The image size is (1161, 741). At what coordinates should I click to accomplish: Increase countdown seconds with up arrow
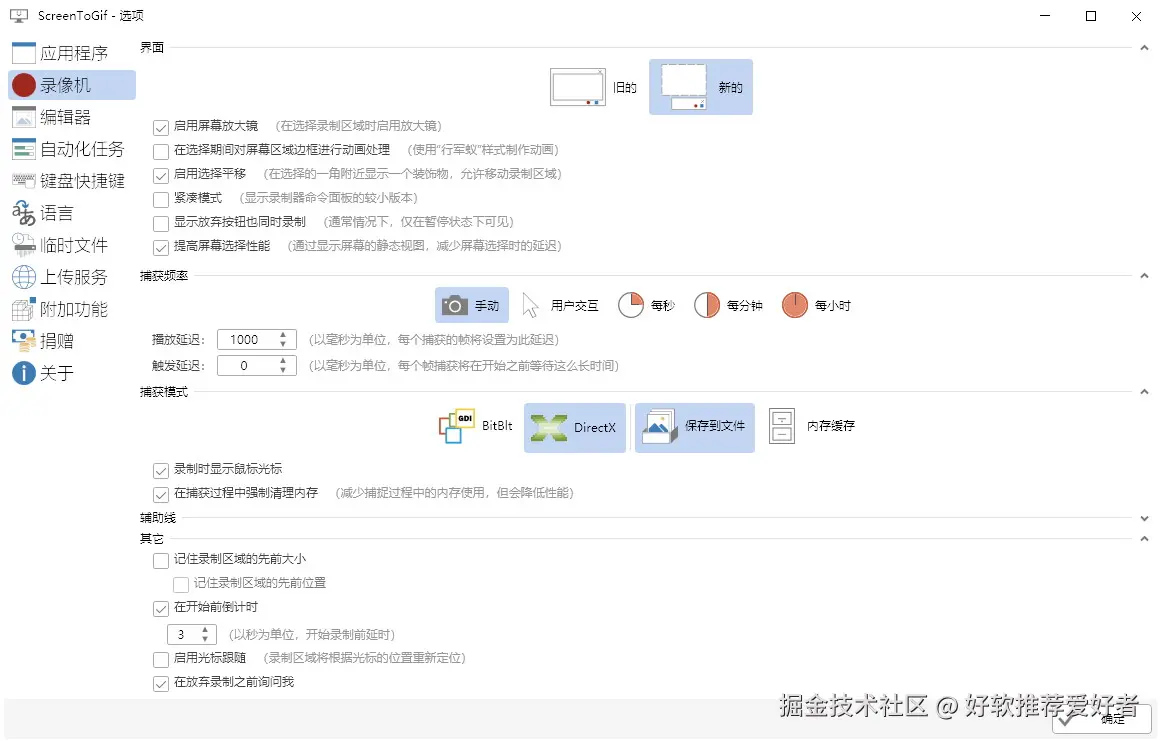pyautogui.click(x=204, y=629)
